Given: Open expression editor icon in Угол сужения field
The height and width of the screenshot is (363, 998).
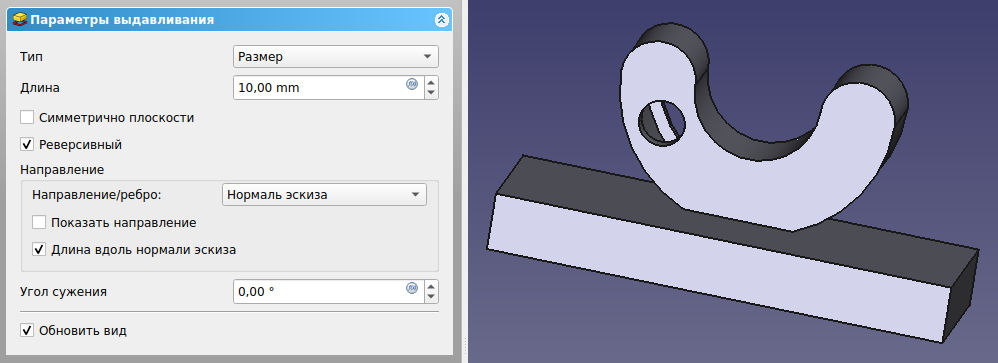Looking at the screenshot, I should tap(412, 288).
